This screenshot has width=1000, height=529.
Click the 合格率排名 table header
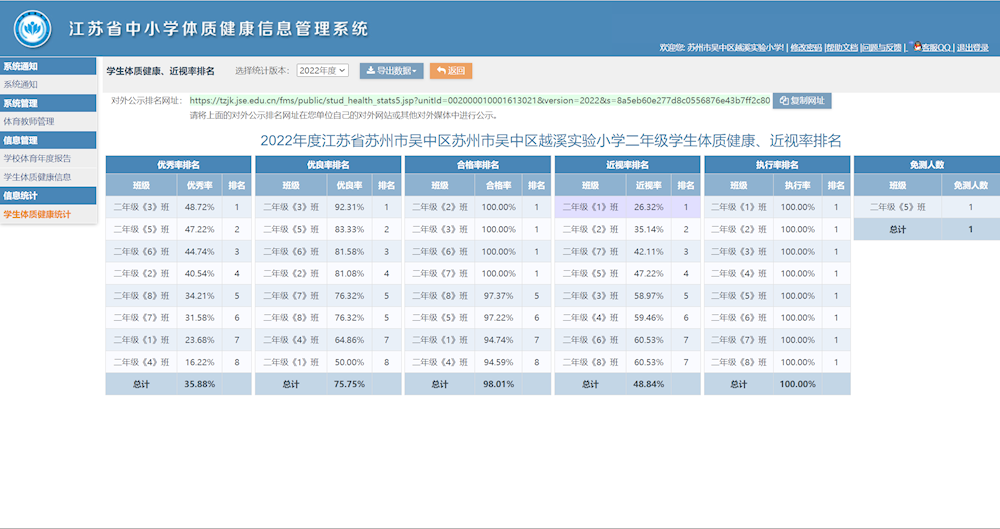pyautogui.click(x=478, y=165)
